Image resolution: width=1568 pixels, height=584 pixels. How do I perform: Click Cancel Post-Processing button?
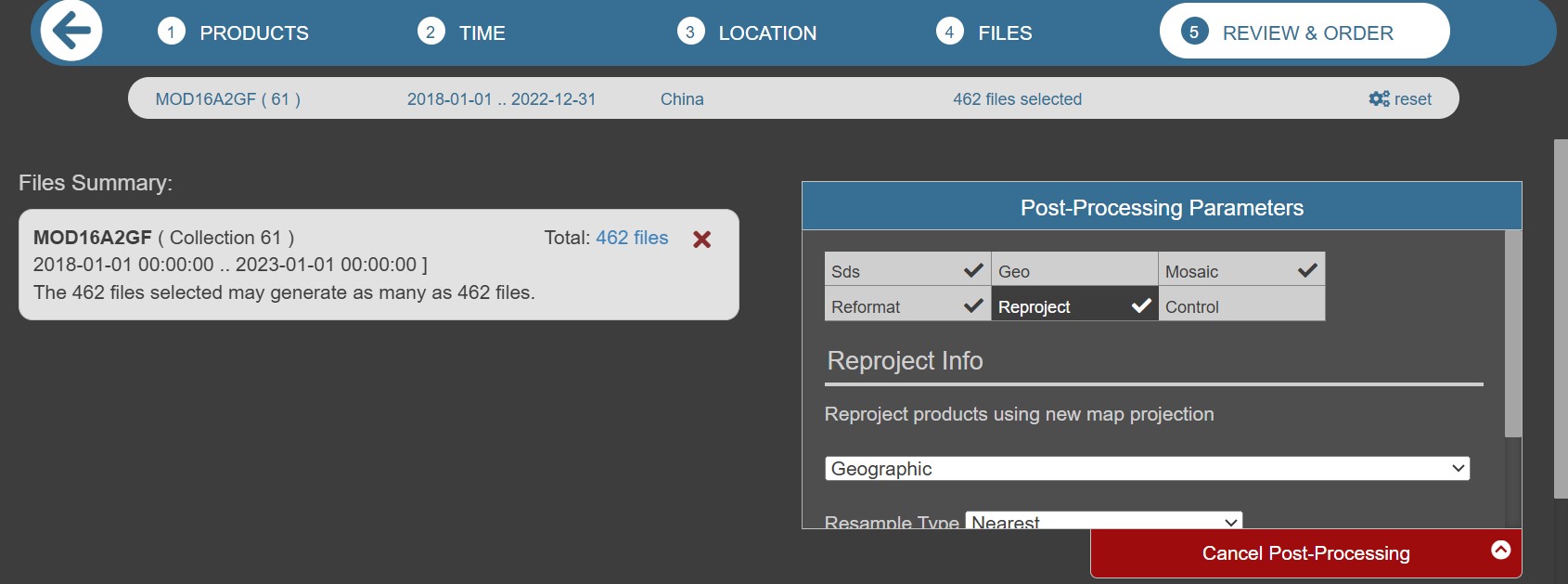click(1305, 553)
